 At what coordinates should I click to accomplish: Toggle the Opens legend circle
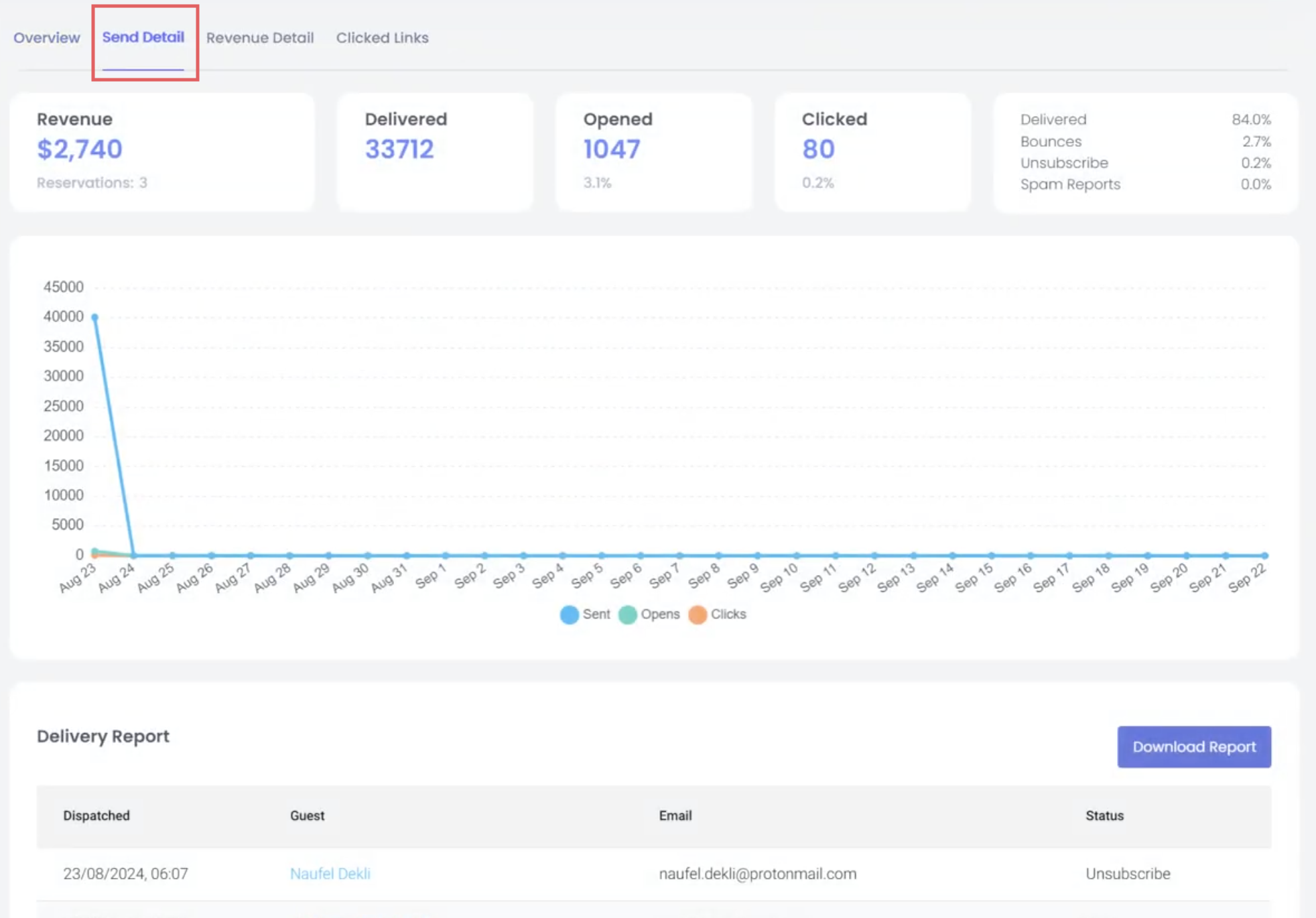click(627, 614)
